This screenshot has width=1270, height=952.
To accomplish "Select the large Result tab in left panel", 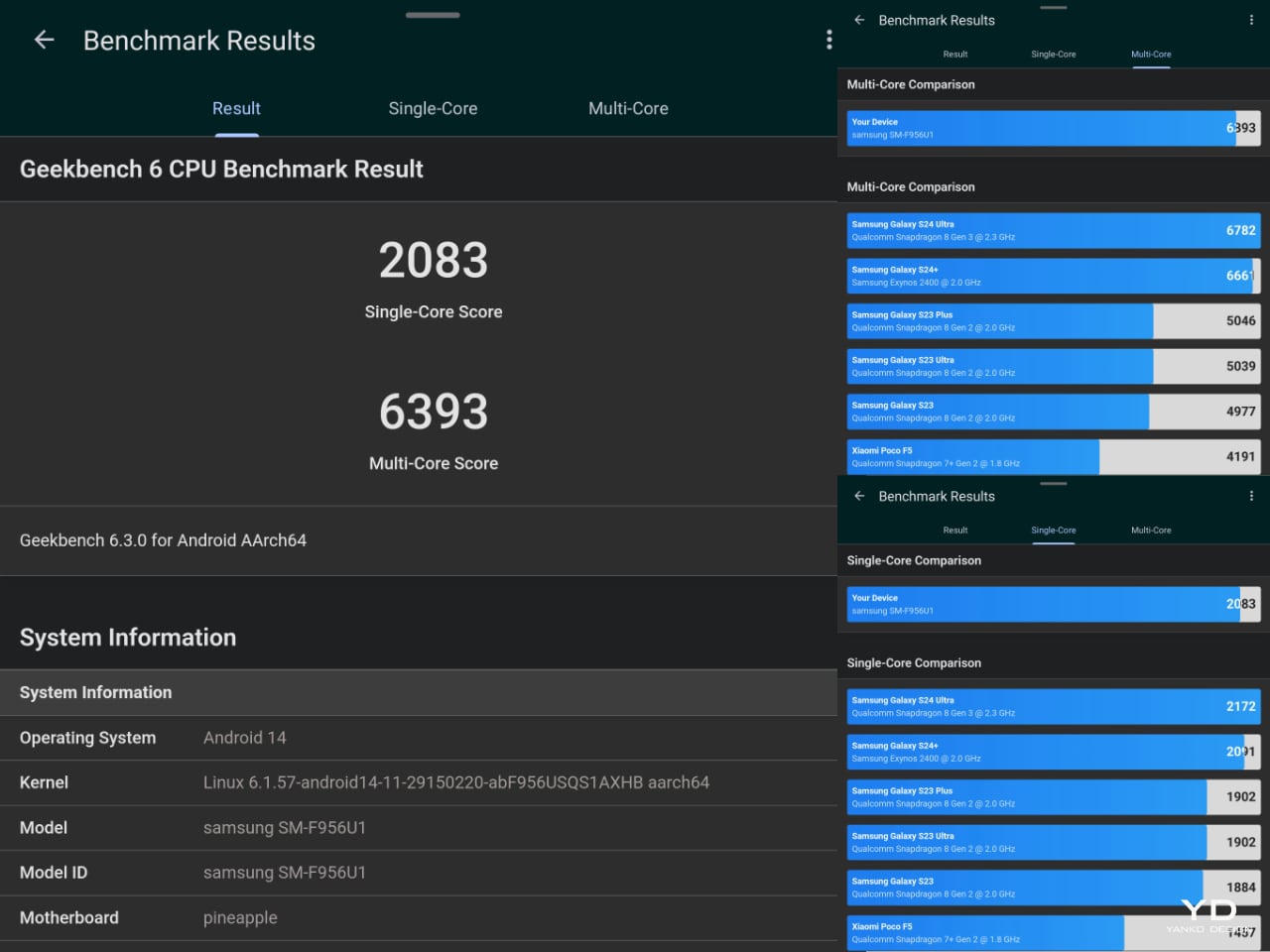I will pyautogui.click(x=236, y=109).
